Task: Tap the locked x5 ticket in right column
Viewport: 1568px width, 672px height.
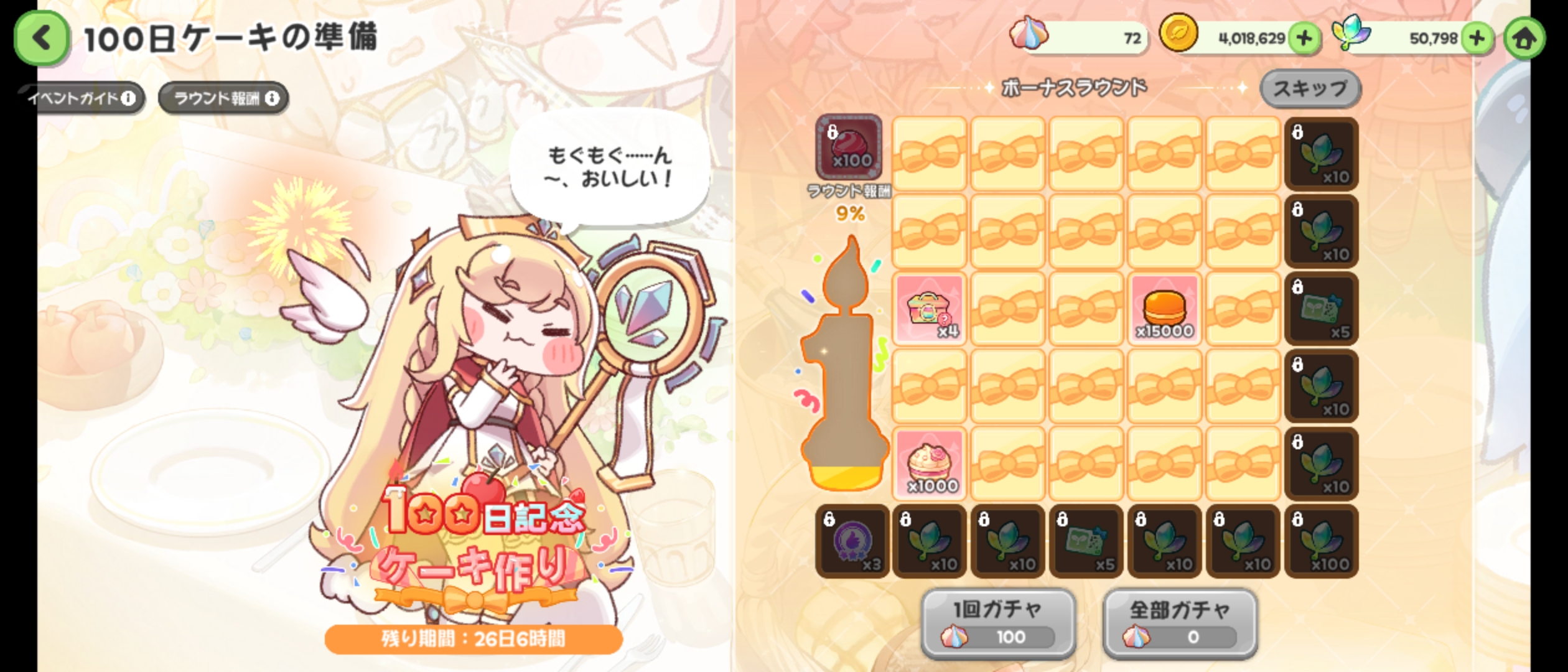Action: point(1322,309)
